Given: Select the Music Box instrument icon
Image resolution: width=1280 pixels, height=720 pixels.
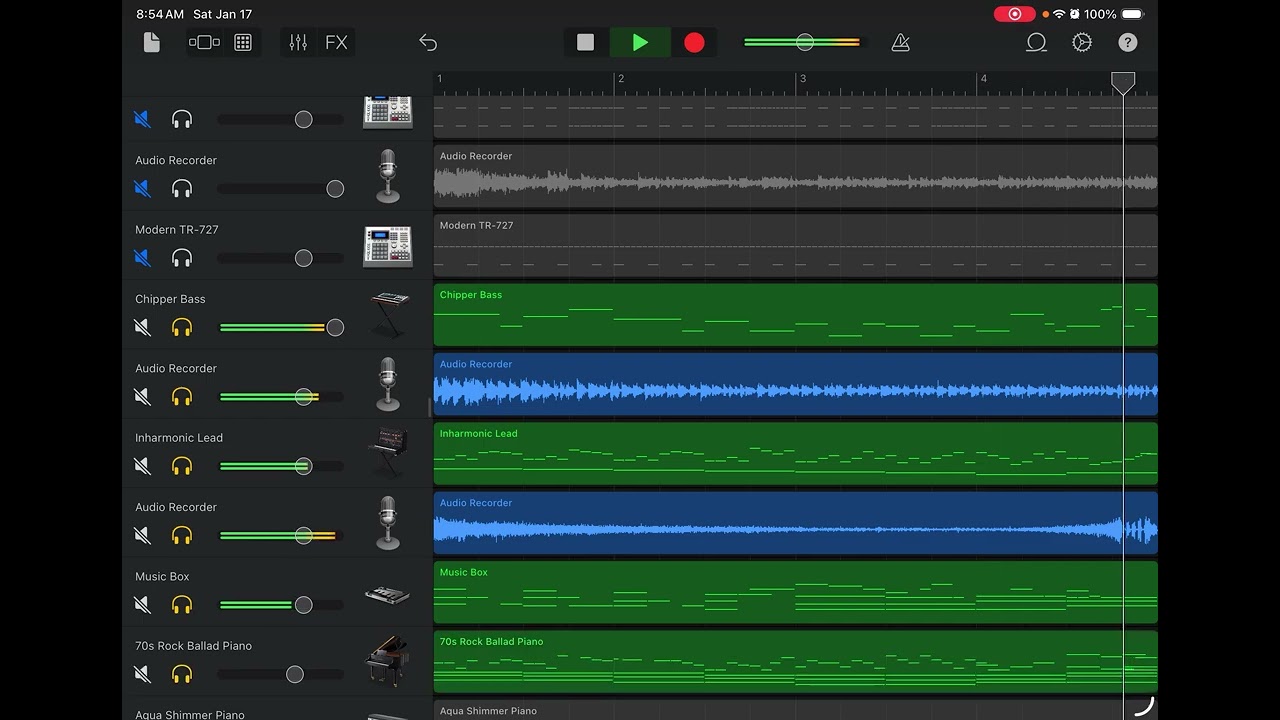Looking at the screenshot, I should point(388,595).
